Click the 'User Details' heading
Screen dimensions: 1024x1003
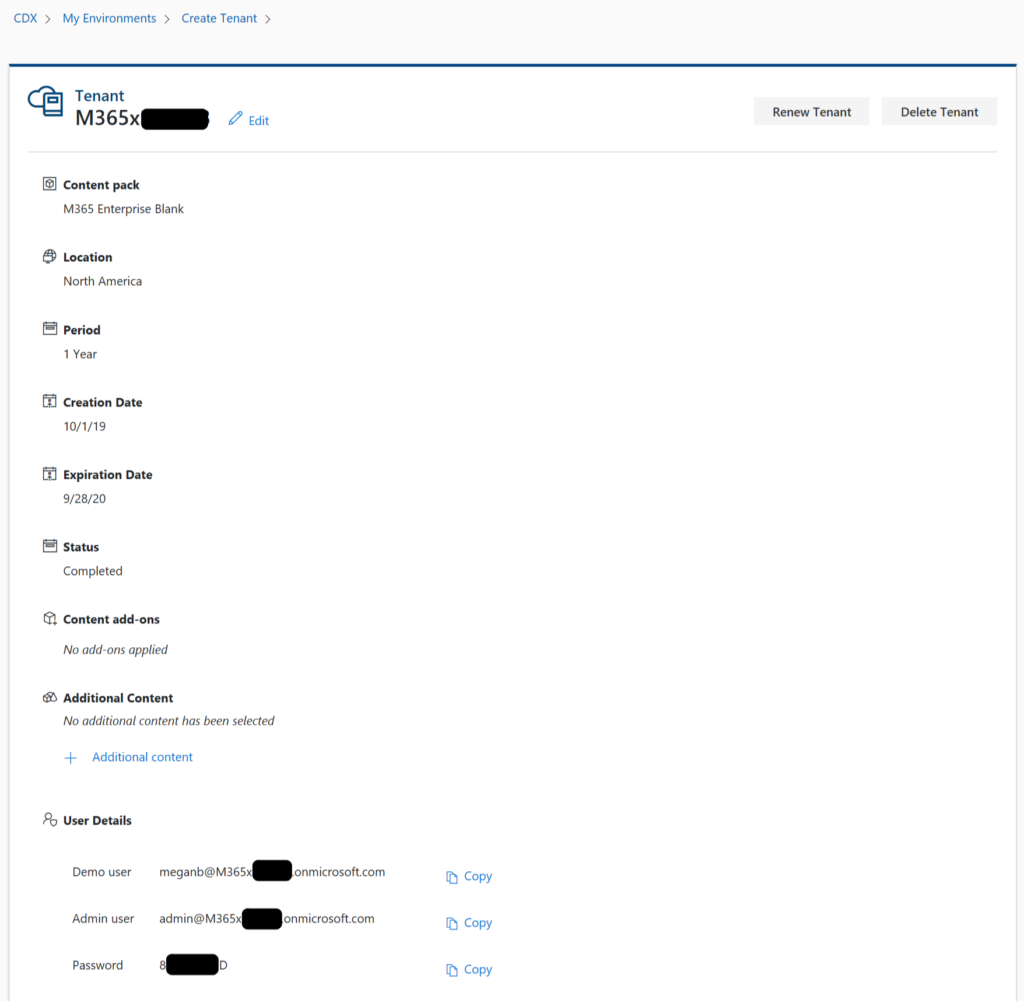click(97, 821)
